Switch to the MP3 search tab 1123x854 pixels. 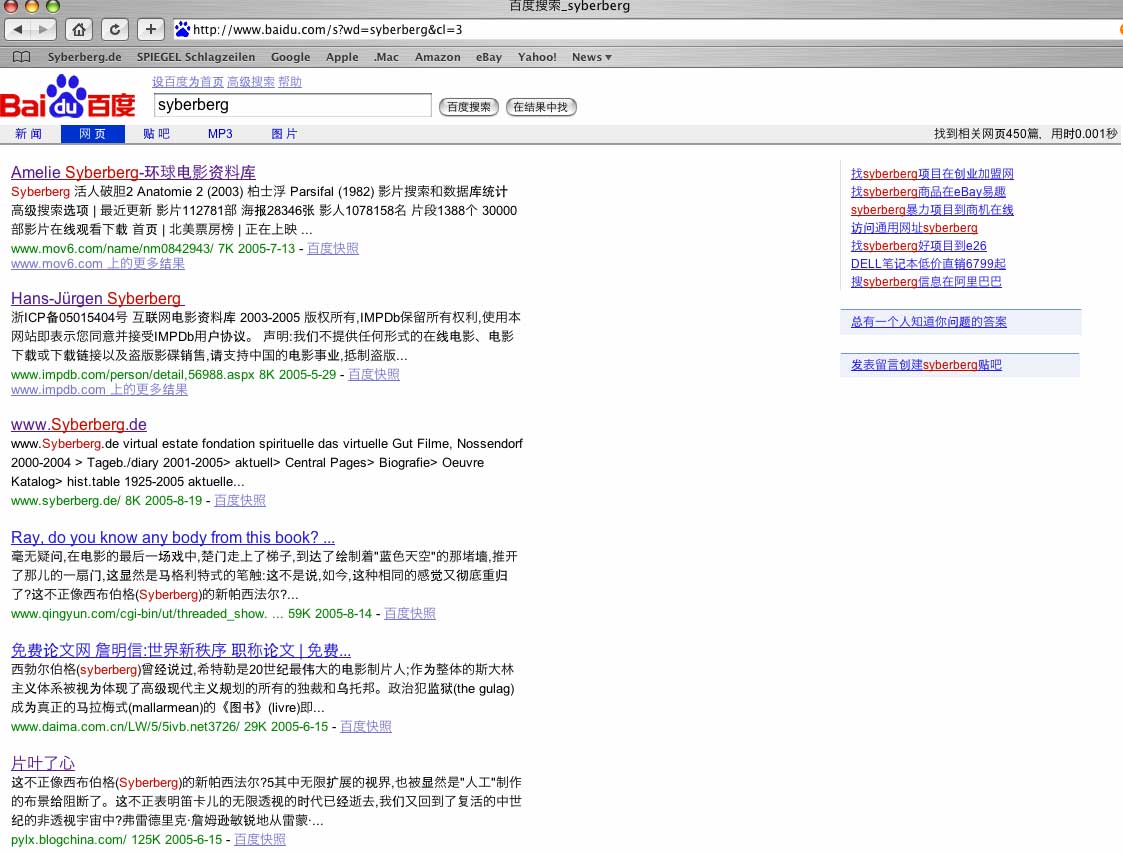220,134
